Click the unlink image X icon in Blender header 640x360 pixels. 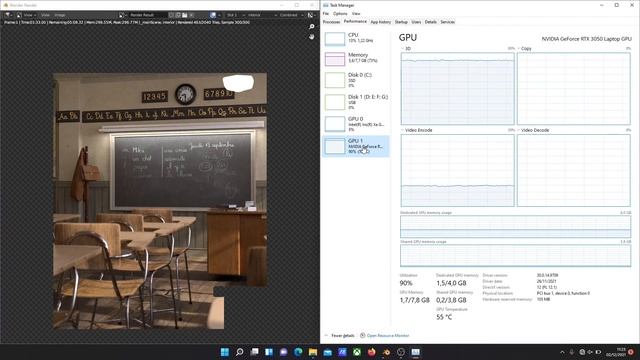tap(191, 15)
